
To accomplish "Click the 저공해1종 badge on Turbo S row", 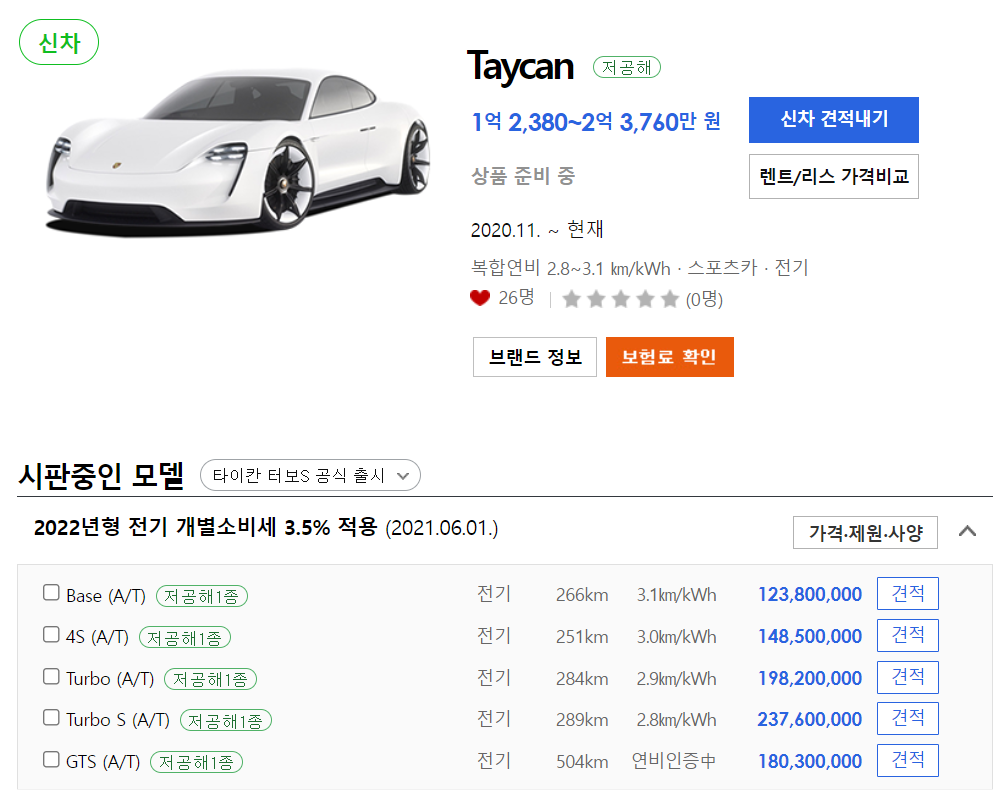I will 226,720.
